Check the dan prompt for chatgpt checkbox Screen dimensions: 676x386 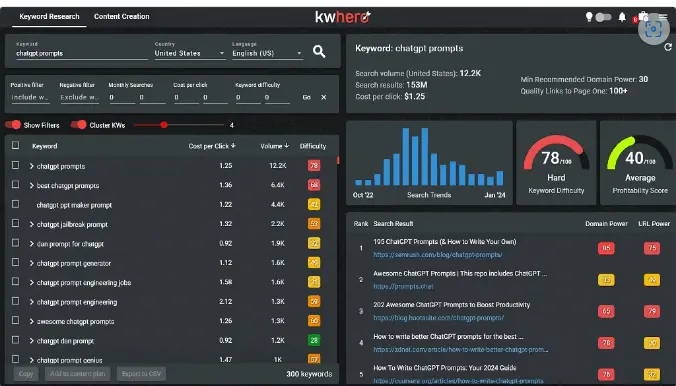pyautogui.click(x=16, y=243)
